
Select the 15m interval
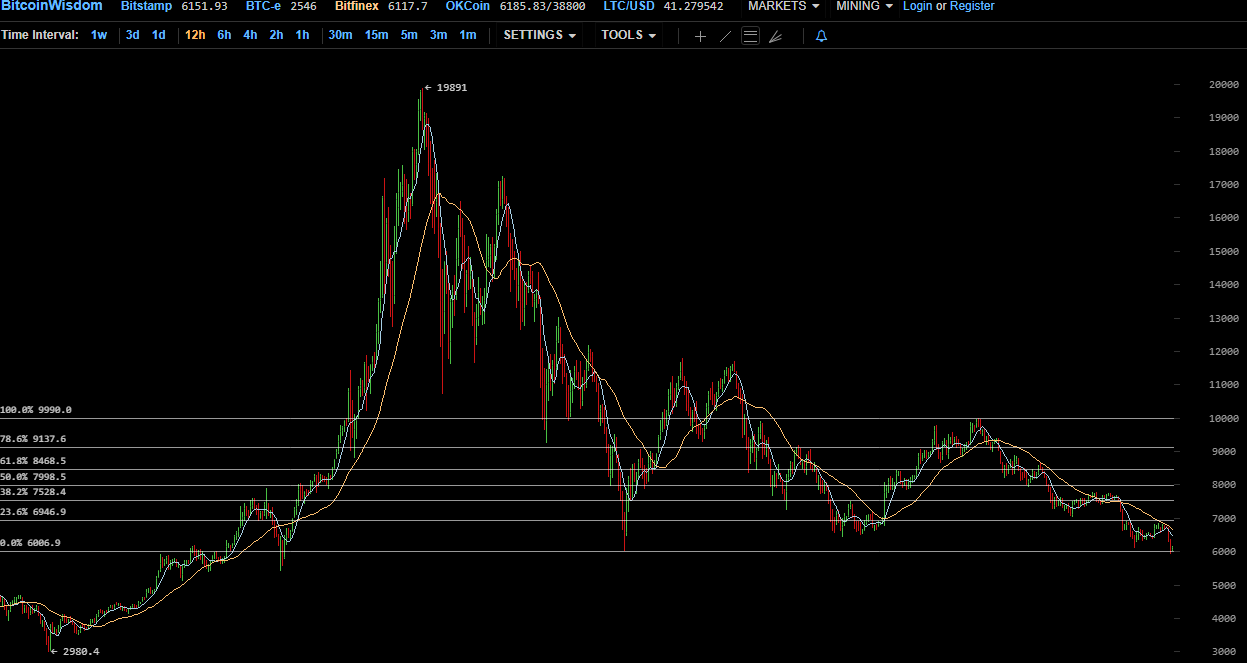coord(376,35)
